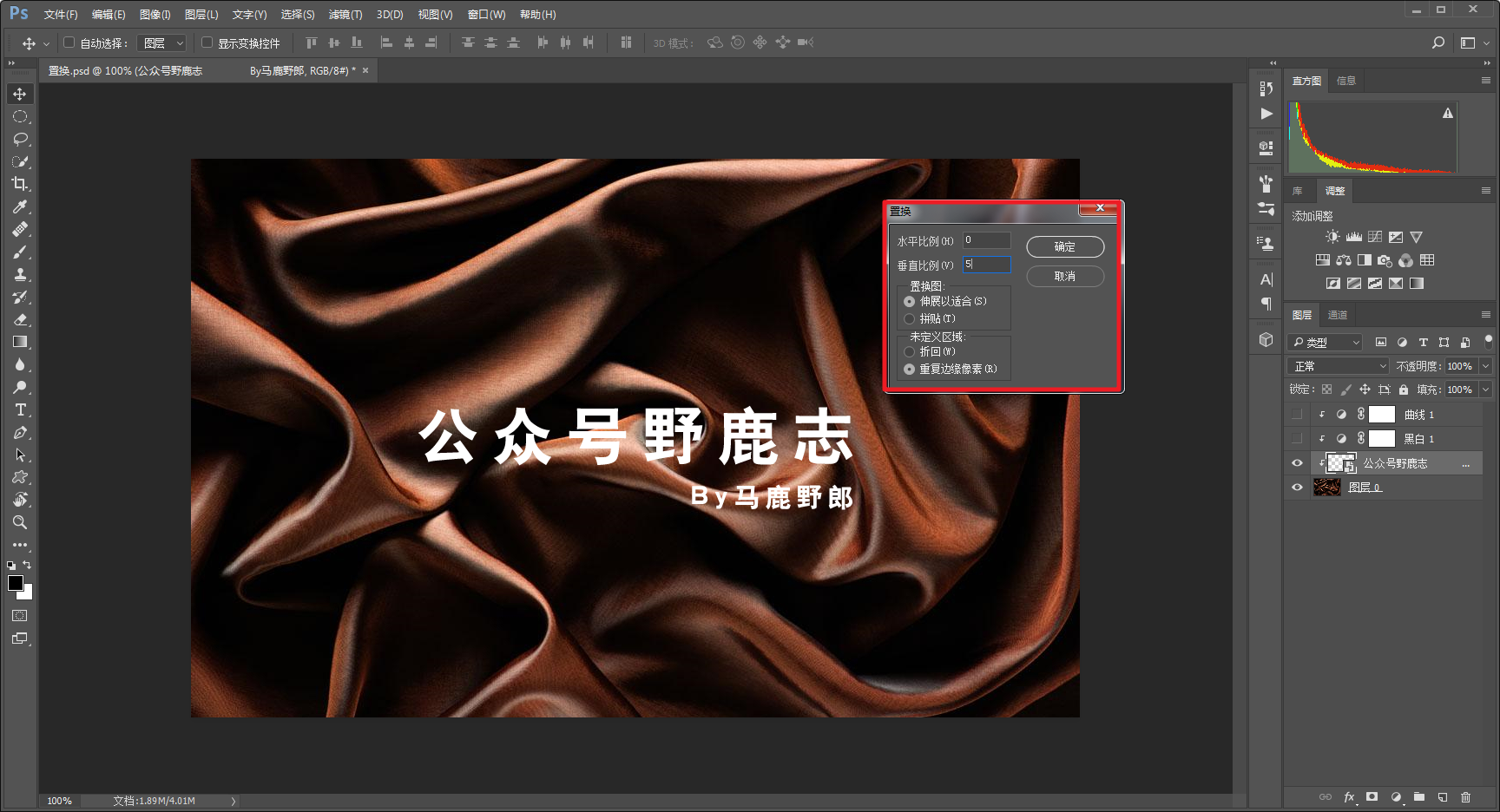
Task: Open layer fx styles menu
Action: [x=1349, y=797]
